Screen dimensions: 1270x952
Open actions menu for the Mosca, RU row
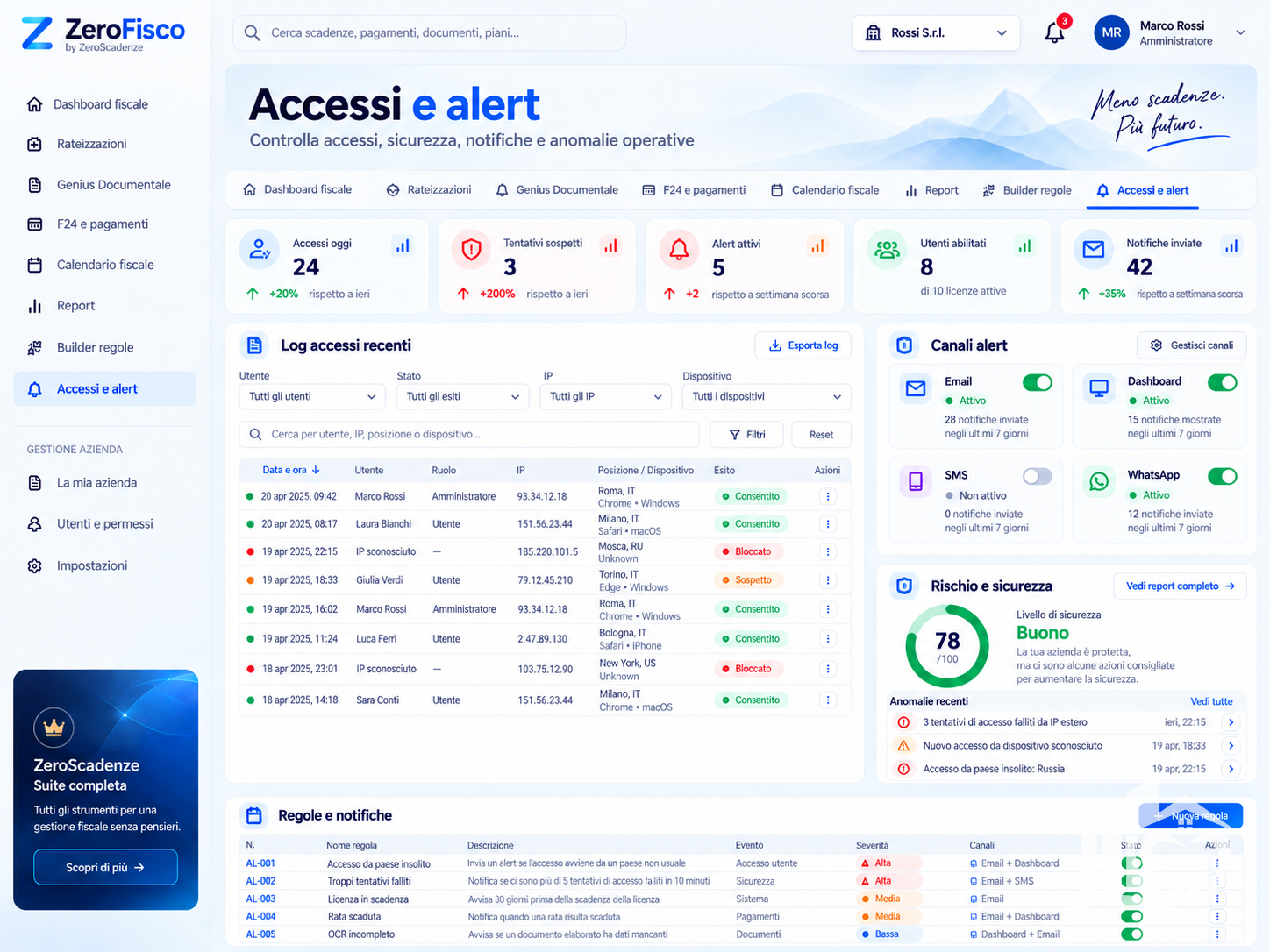(x=827, y=552)
